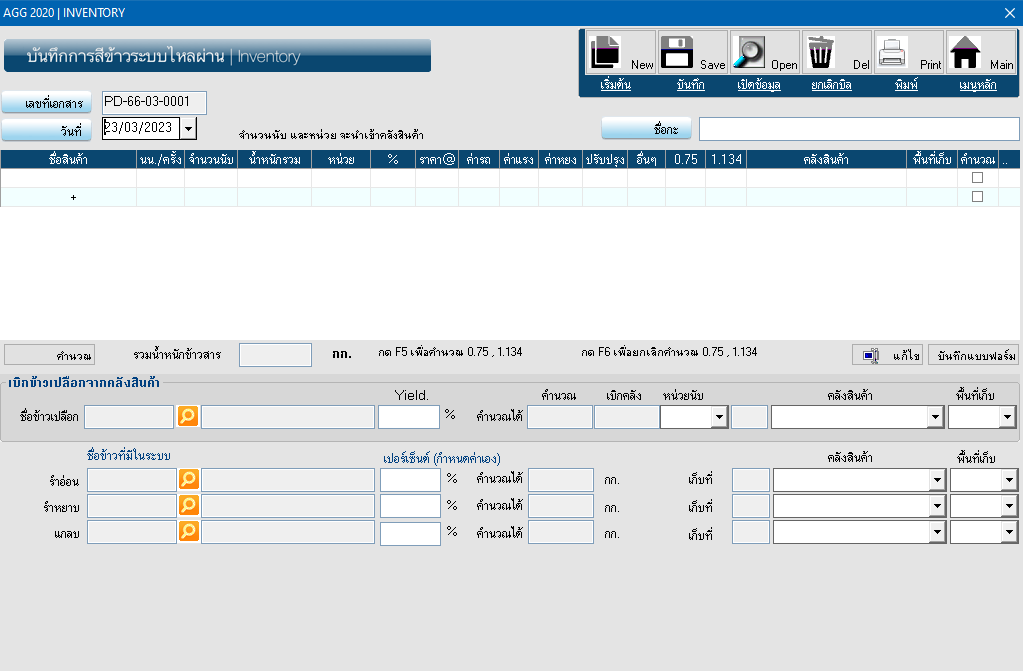Click the New document toolbar icon

pos(606,51)
